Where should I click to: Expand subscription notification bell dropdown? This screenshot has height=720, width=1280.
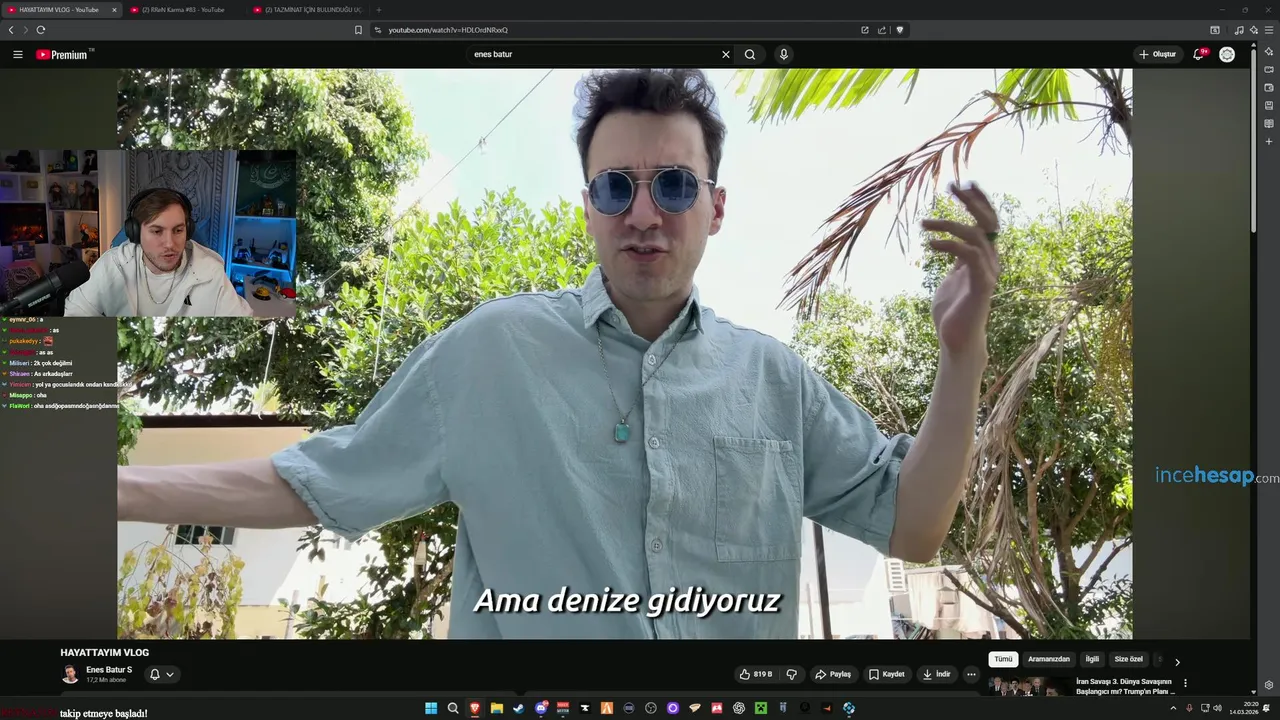pos(162,674)
